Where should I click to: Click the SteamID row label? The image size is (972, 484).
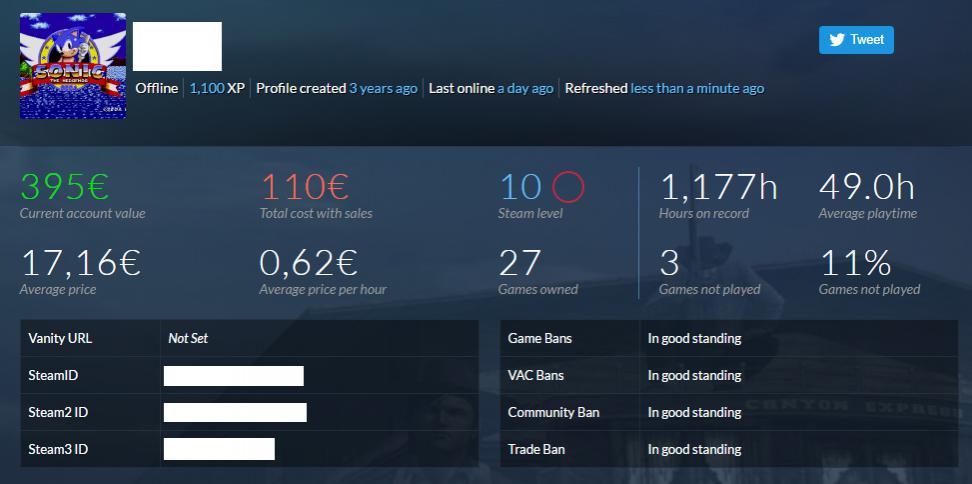[53, 376]
